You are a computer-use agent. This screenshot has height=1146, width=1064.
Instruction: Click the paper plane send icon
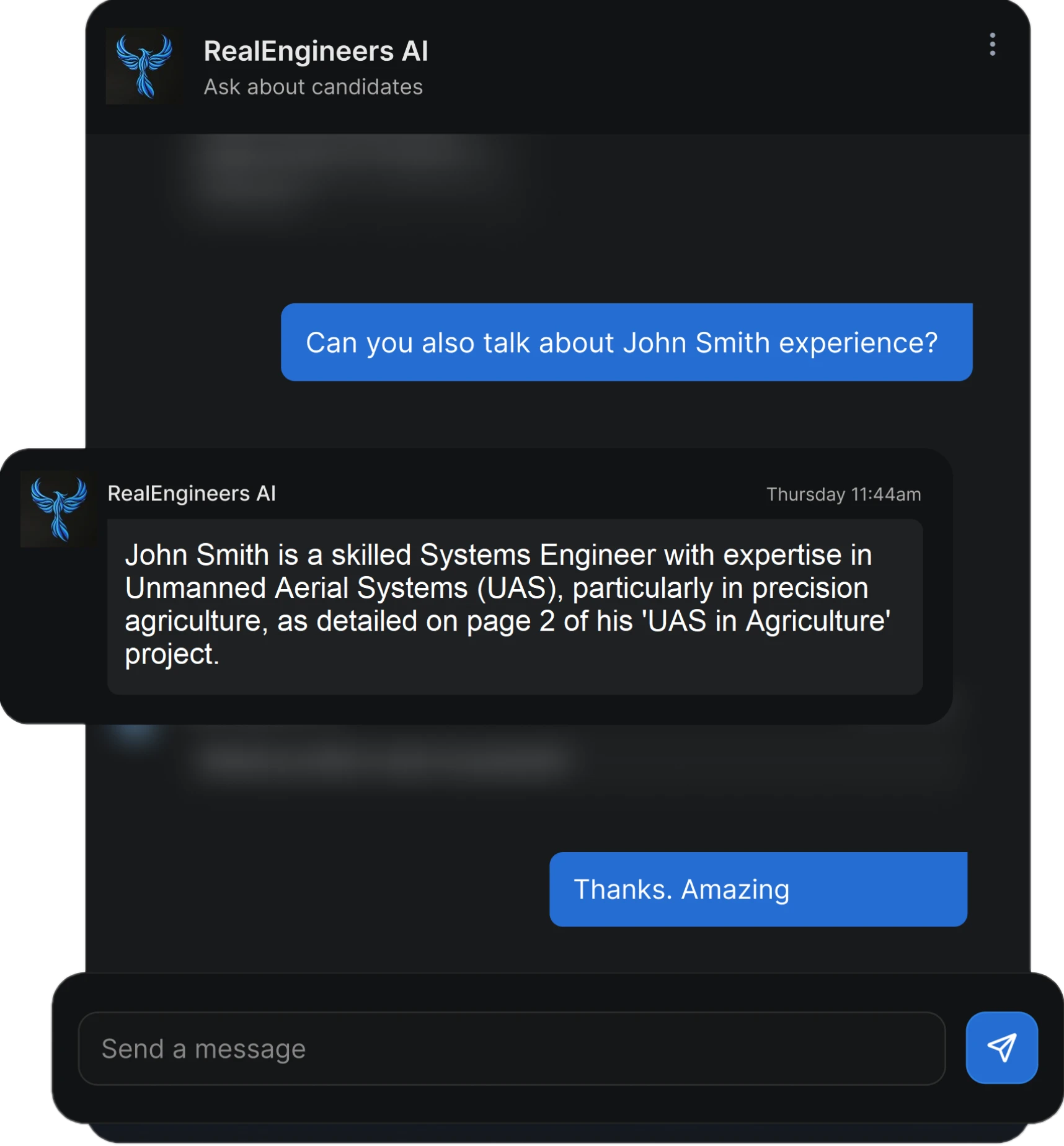1001,1048
